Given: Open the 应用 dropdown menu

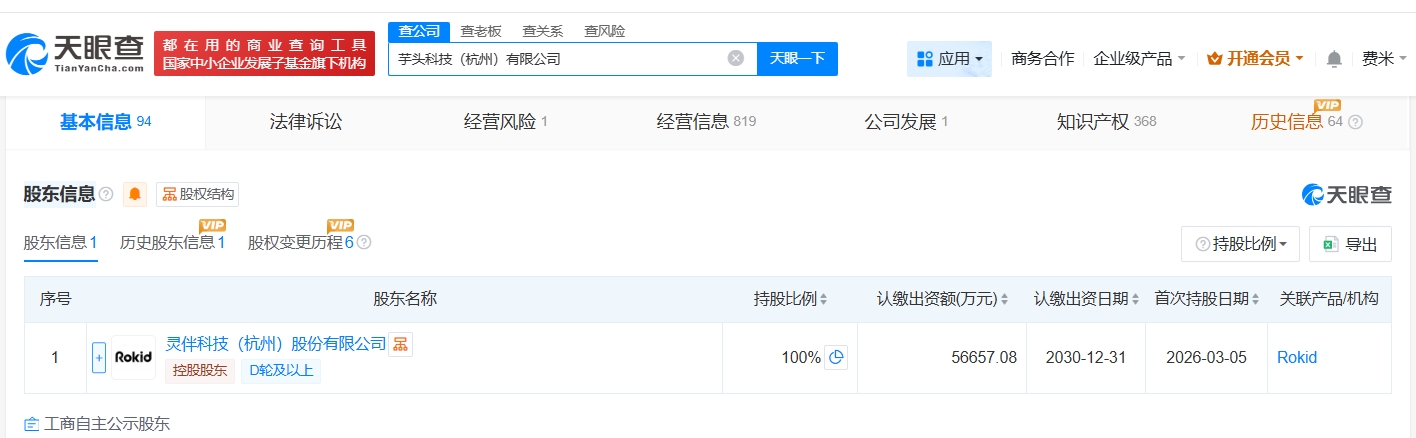Looking at the screenshot, I should point(949,59).
